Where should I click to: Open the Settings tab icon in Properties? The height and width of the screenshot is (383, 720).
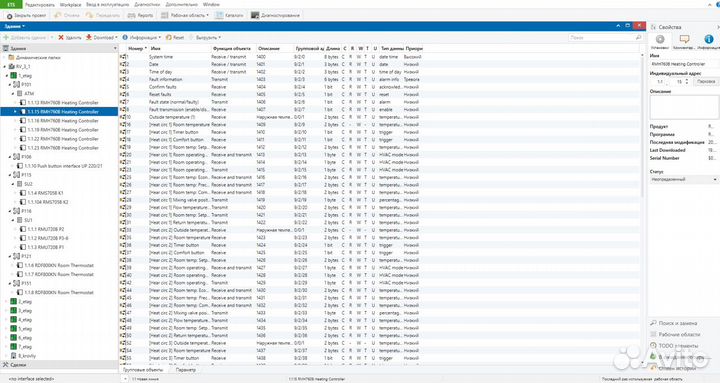pos(660,40)
